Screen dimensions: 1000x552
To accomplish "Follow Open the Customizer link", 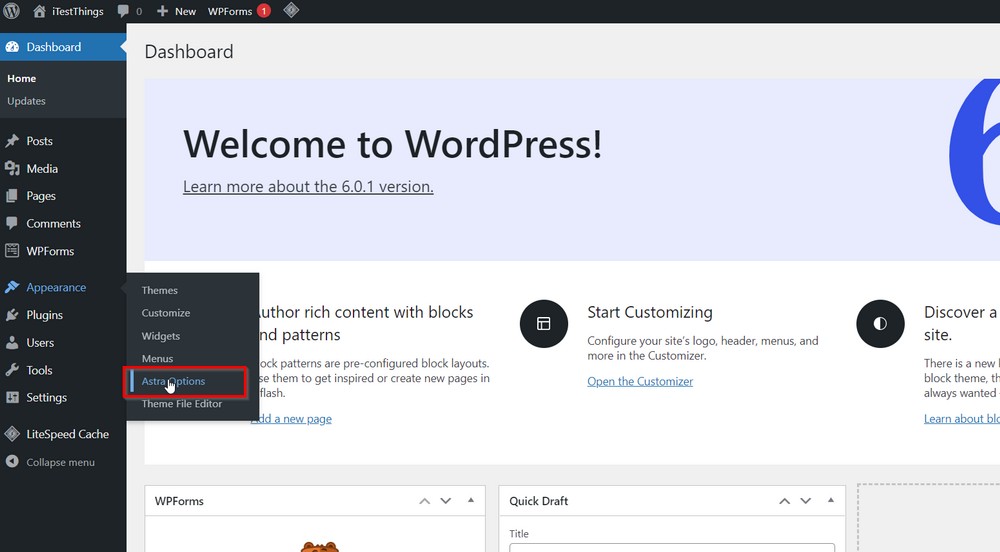I will coord(640,381).
